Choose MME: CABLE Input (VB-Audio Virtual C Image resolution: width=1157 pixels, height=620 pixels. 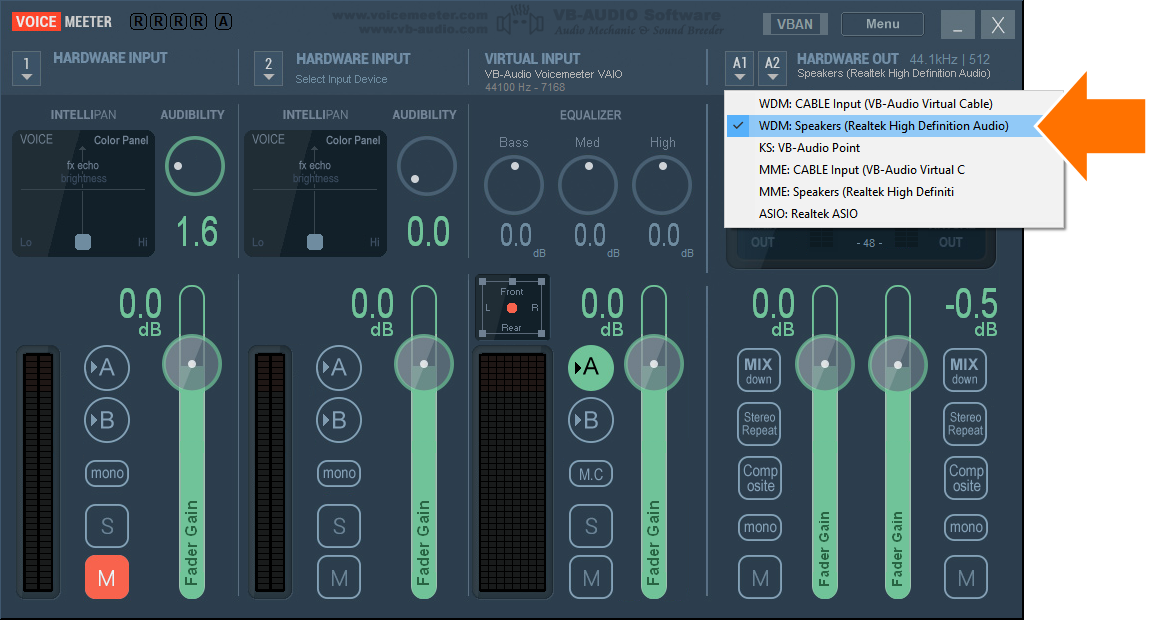point(894,170)
